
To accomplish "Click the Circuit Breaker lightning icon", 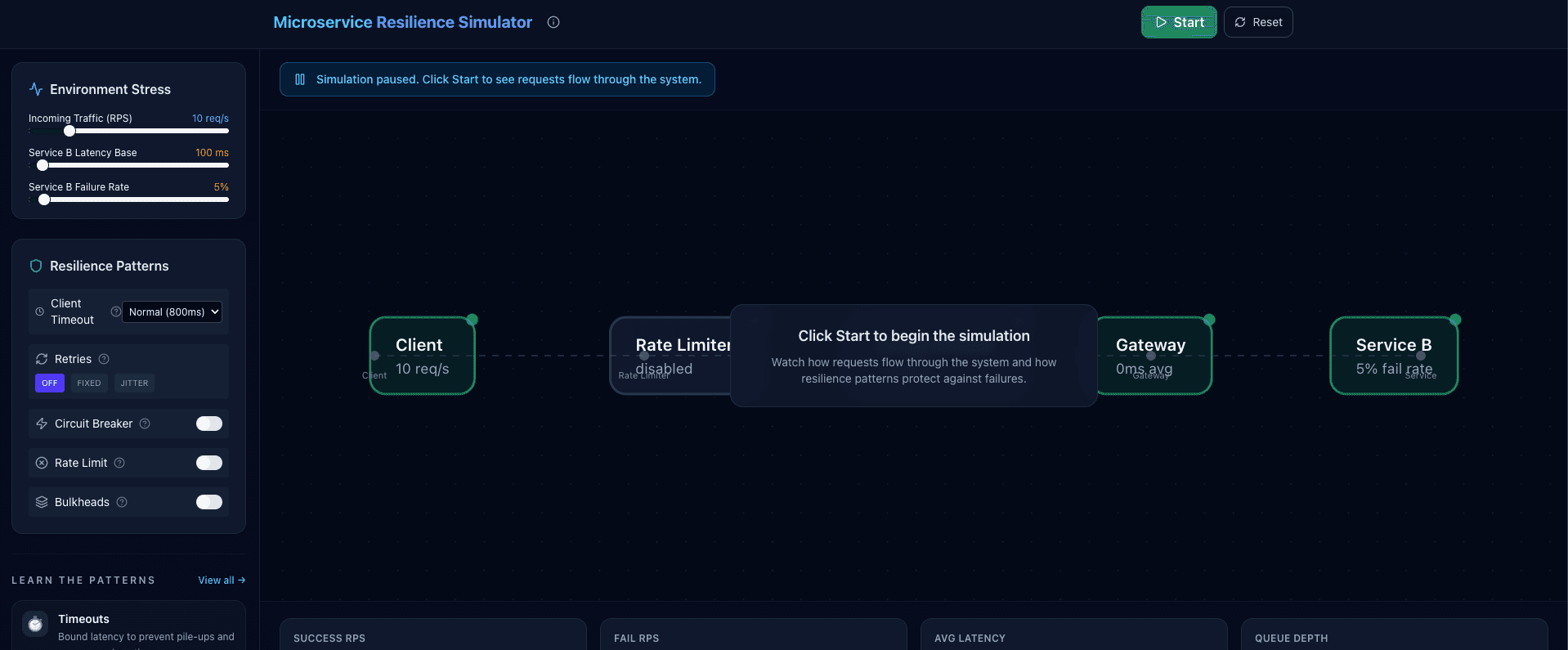I will 42,424.
